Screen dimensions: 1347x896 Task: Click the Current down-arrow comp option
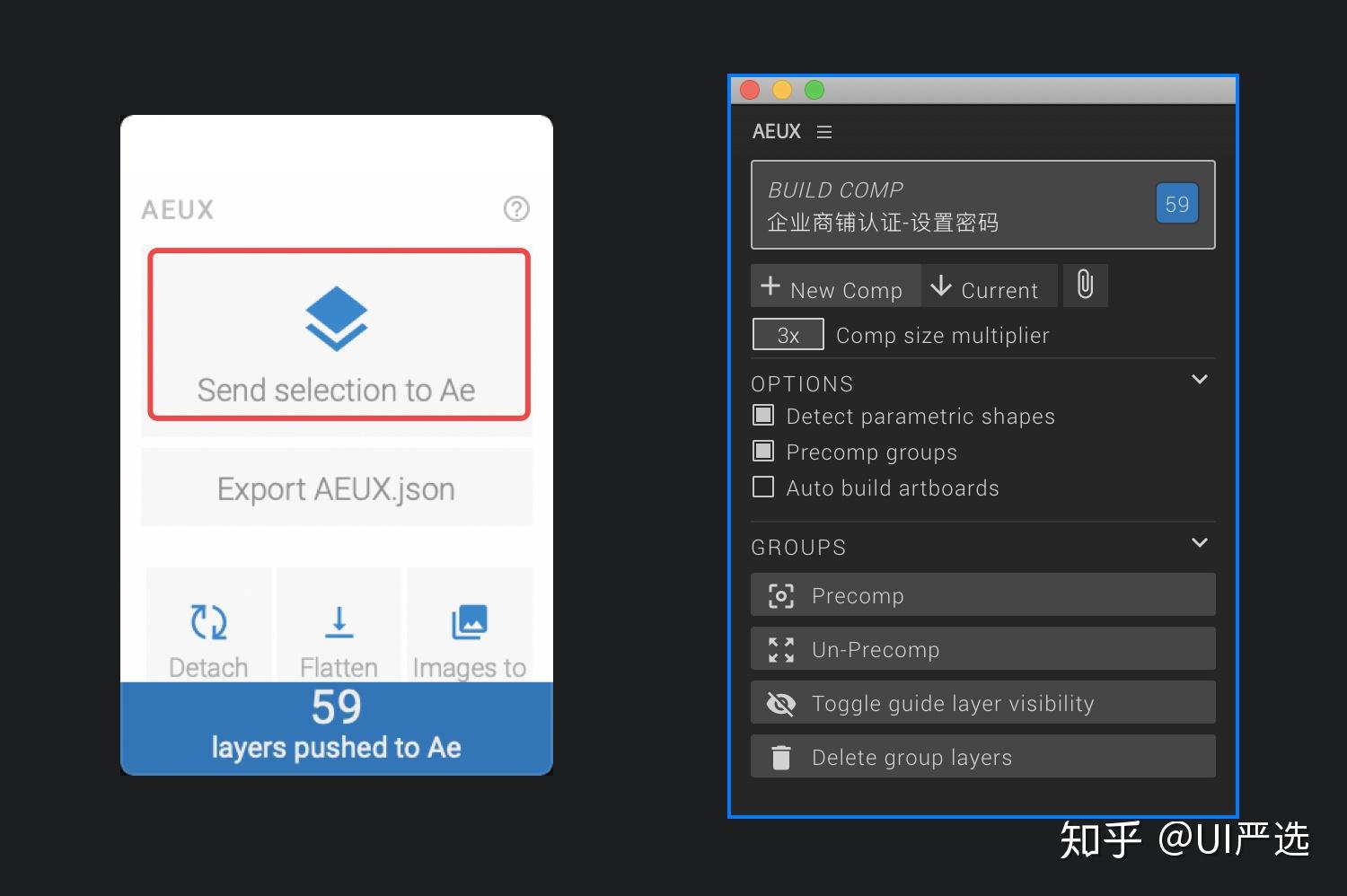click(x=988, y=287)
